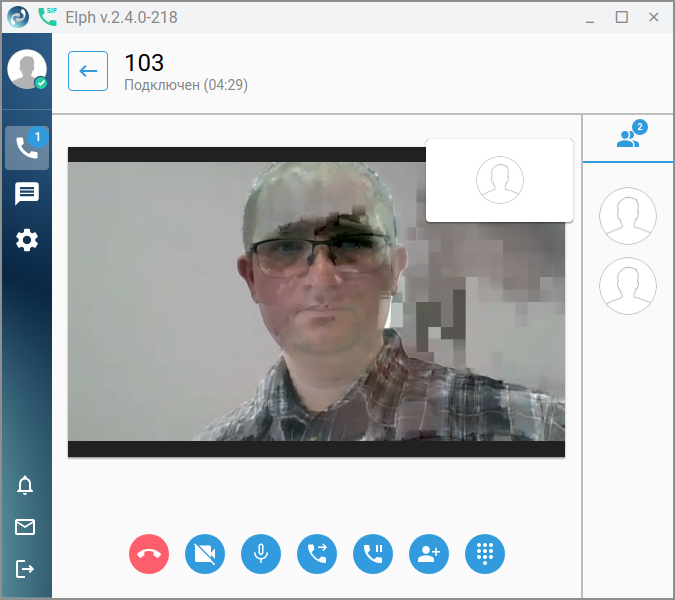
Task: Click the self-view preview thumbnail
Action: coord(499,180)
